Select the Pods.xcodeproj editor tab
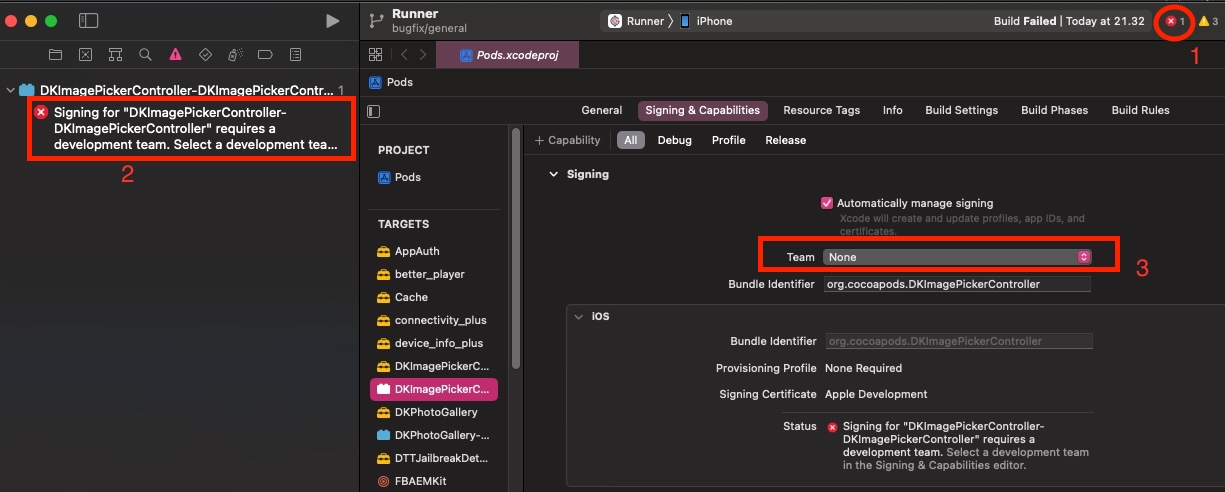The height and width of the screenshot is (492, 1225). click(508, 55)
